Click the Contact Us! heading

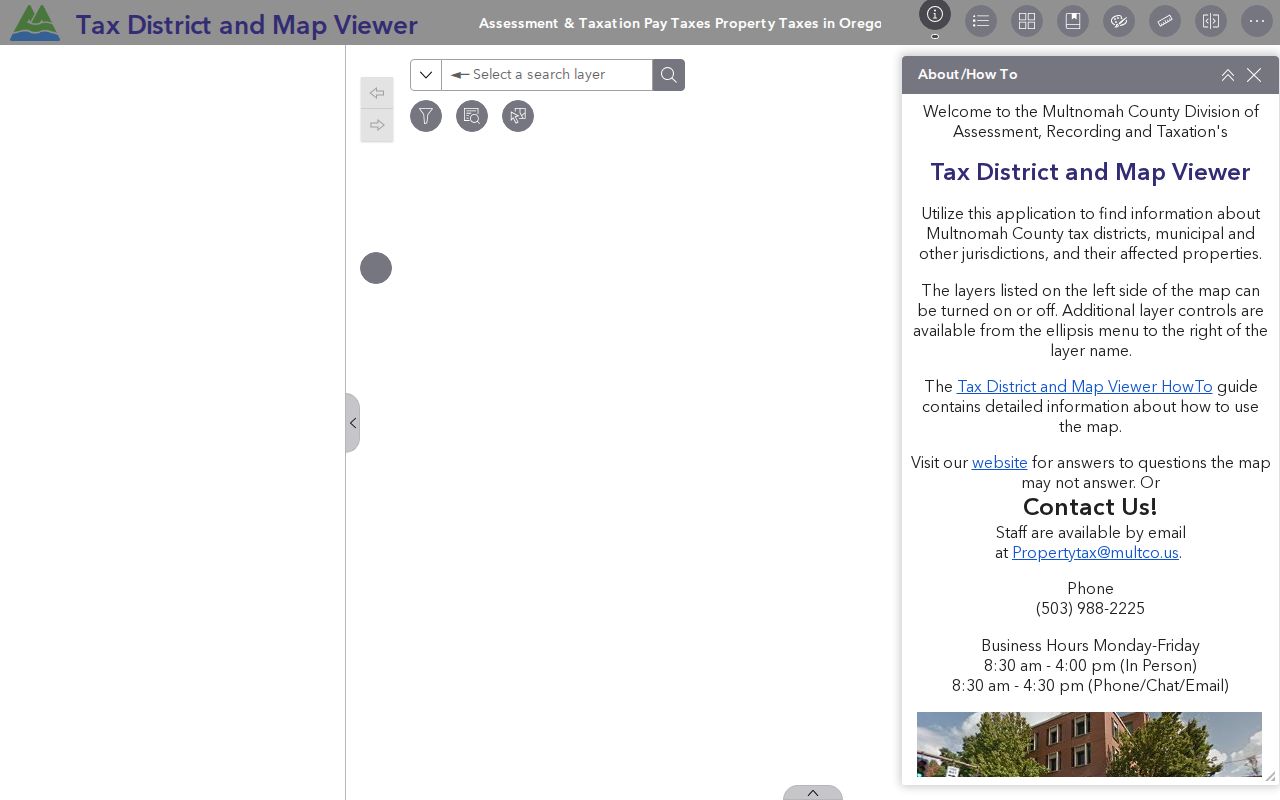(x=1090, y=507)
